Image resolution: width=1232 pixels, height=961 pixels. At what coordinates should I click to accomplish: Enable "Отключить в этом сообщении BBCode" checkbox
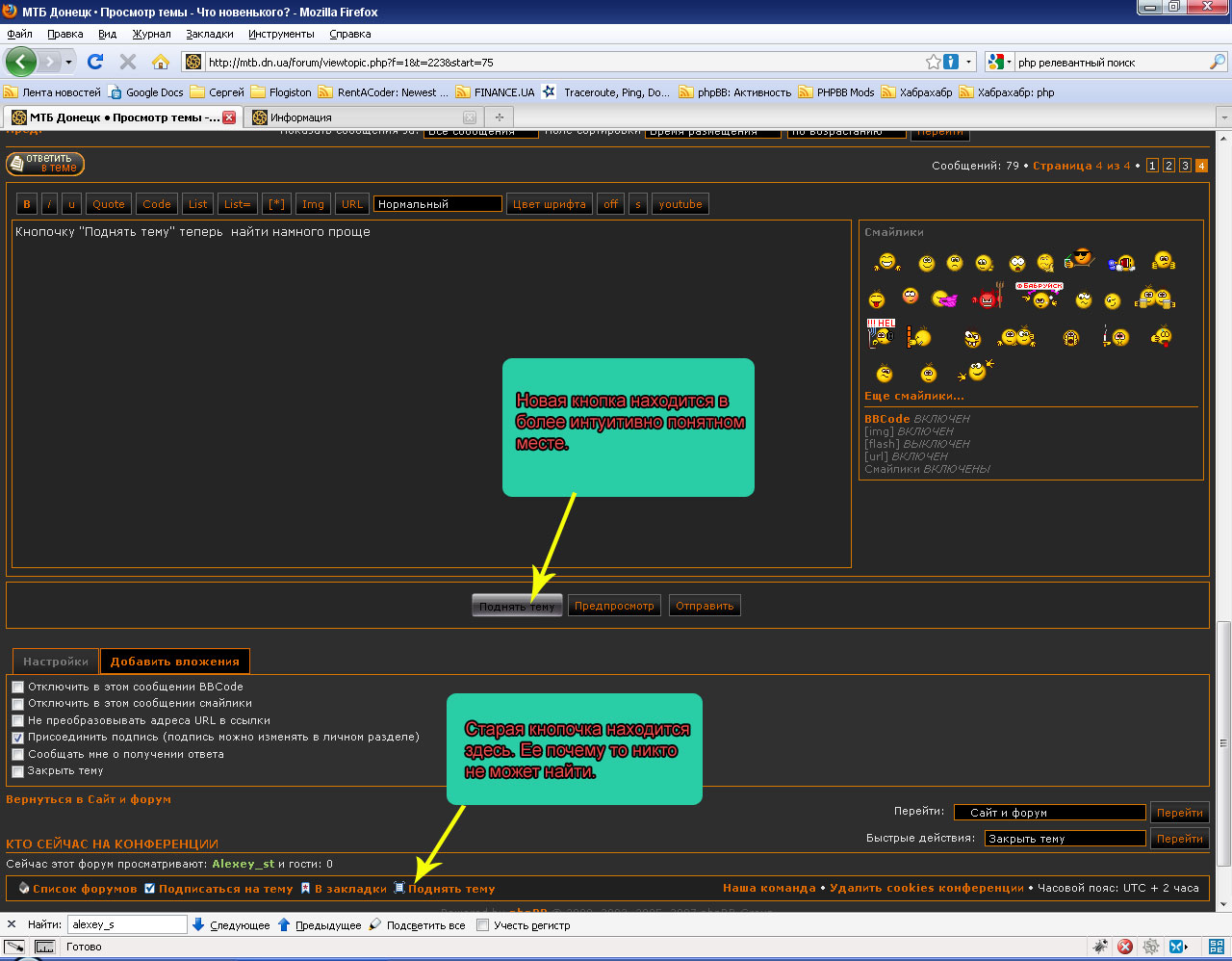[18, 688]
